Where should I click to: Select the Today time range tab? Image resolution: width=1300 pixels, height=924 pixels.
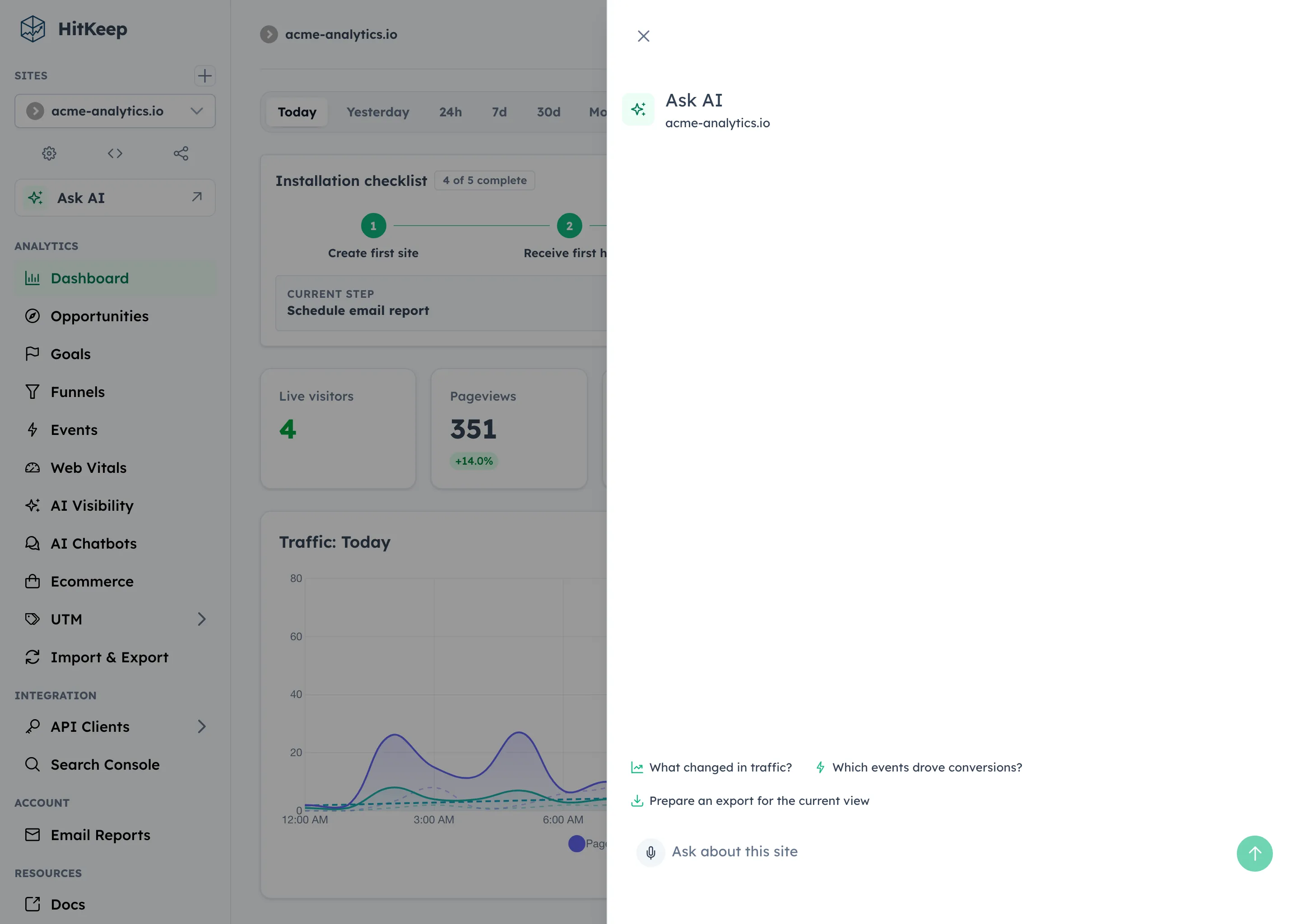(x=297, y=112)
